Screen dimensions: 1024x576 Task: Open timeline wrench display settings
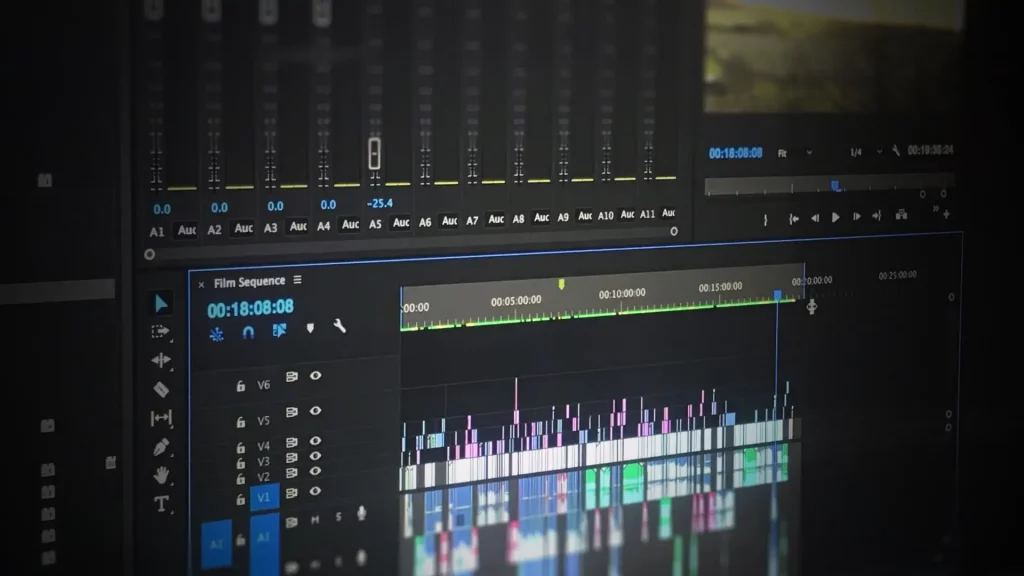click(339, 326)
